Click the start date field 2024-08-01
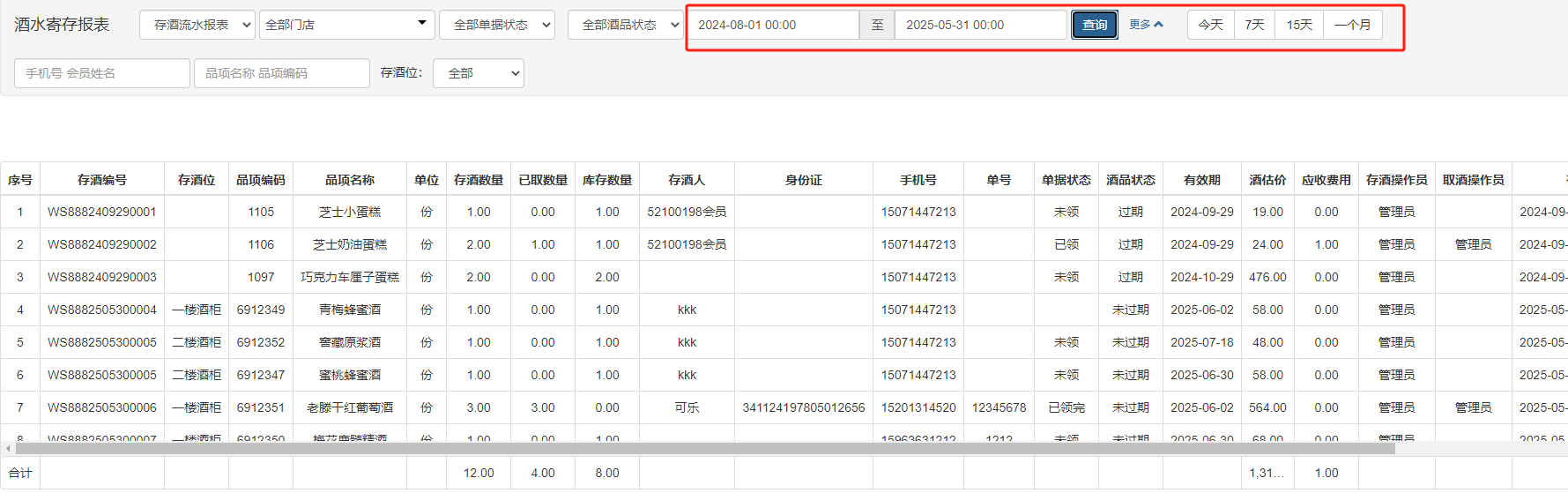The image size is (1568, 493). [x=772, y=25]
